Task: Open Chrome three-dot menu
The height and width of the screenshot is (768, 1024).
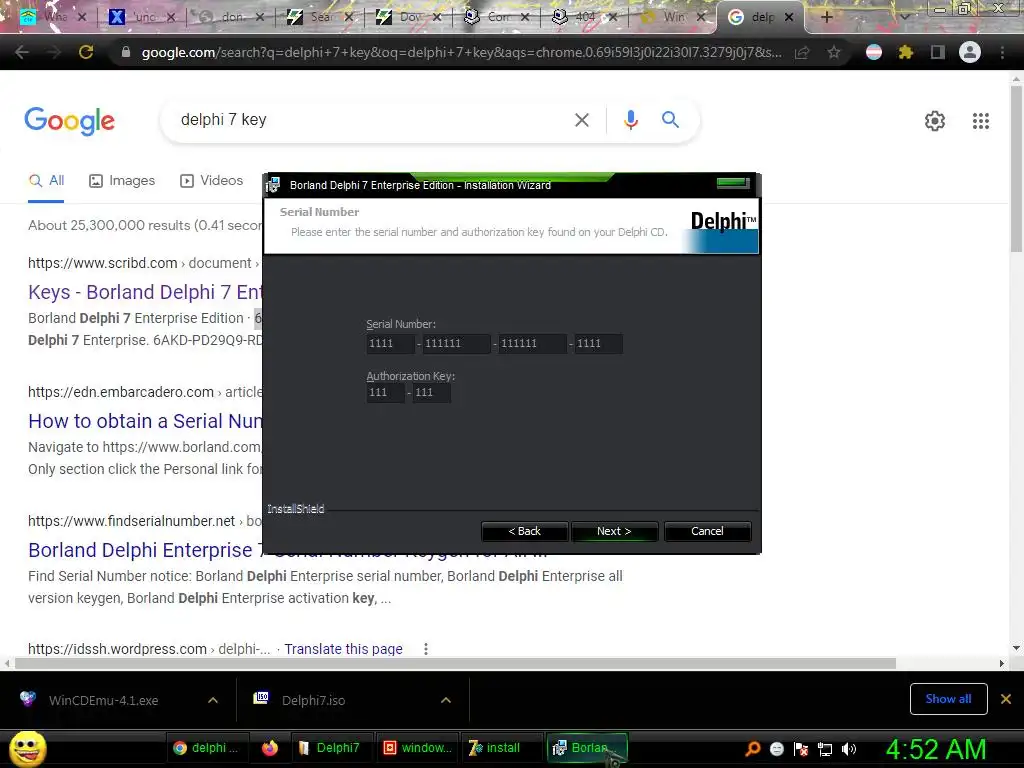Action: (x=1002, y=52)
